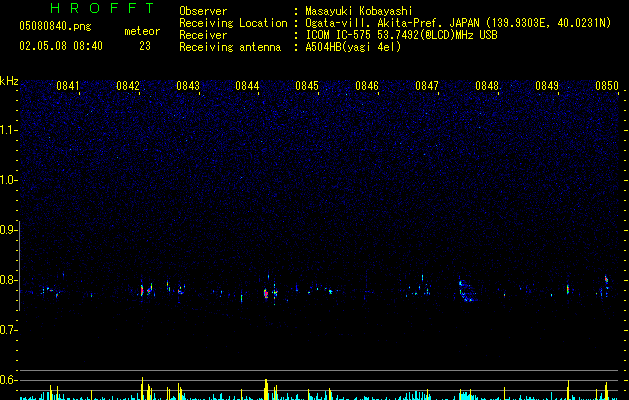
Task: Click the 0.6 kHz axis label
Action: click(x=7, y=380)
